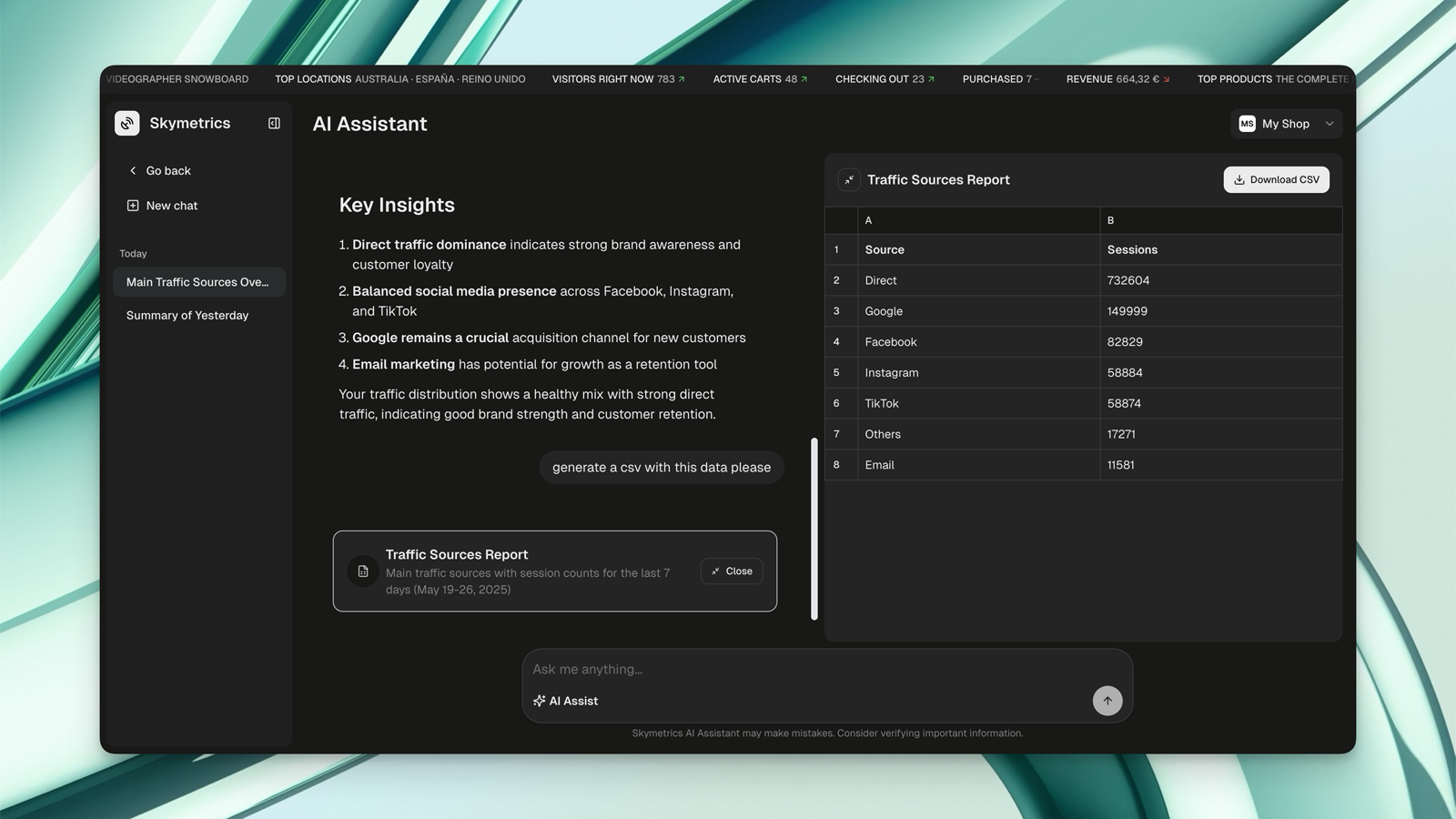Select column B header
Image resolution: width=1456 pixels, height=819 pixels.
(x=1221, y=220)
